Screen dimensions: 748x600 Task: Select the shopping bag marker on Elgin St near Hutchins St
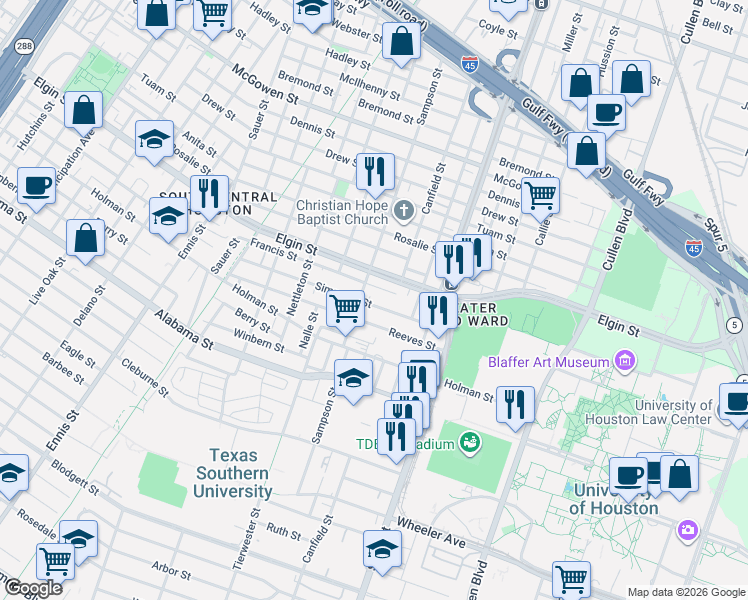[x=83, y=113]
